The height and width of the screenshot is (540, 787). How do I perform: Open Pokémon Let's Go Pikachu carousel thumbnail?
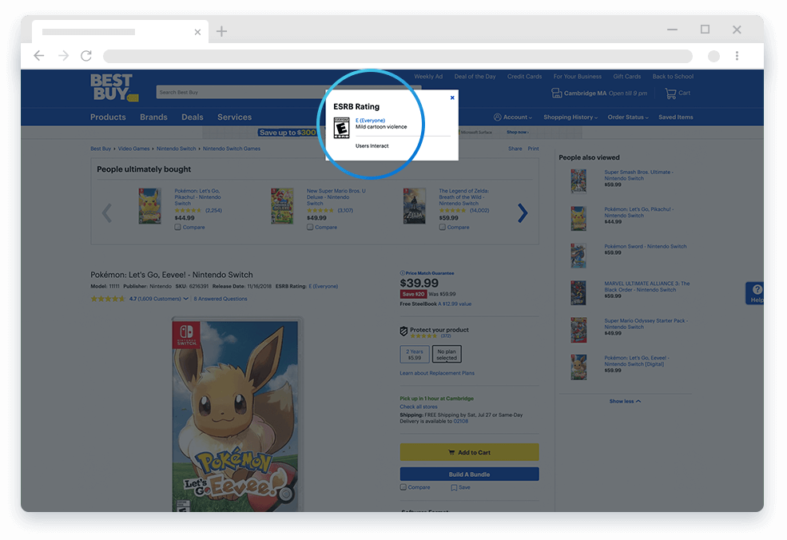coord(150,206)
